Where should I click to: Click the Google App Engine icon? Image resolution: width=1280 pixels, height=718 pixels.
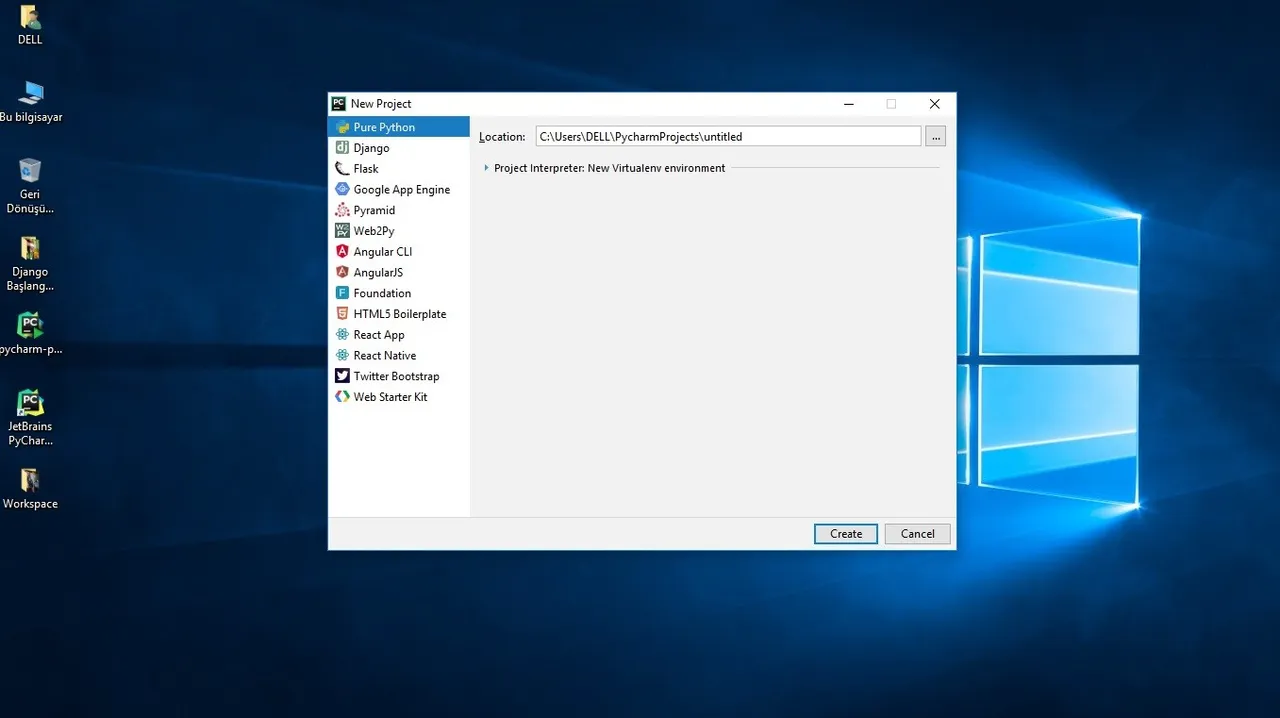[x=342, y=189]
